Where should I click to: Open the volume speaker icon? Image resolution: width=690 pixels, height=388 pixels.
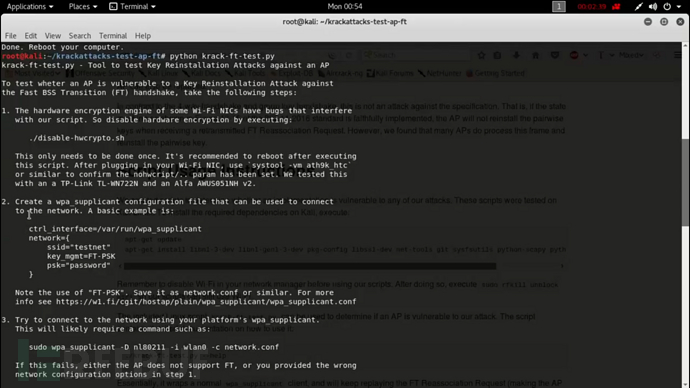coord(653,7)
